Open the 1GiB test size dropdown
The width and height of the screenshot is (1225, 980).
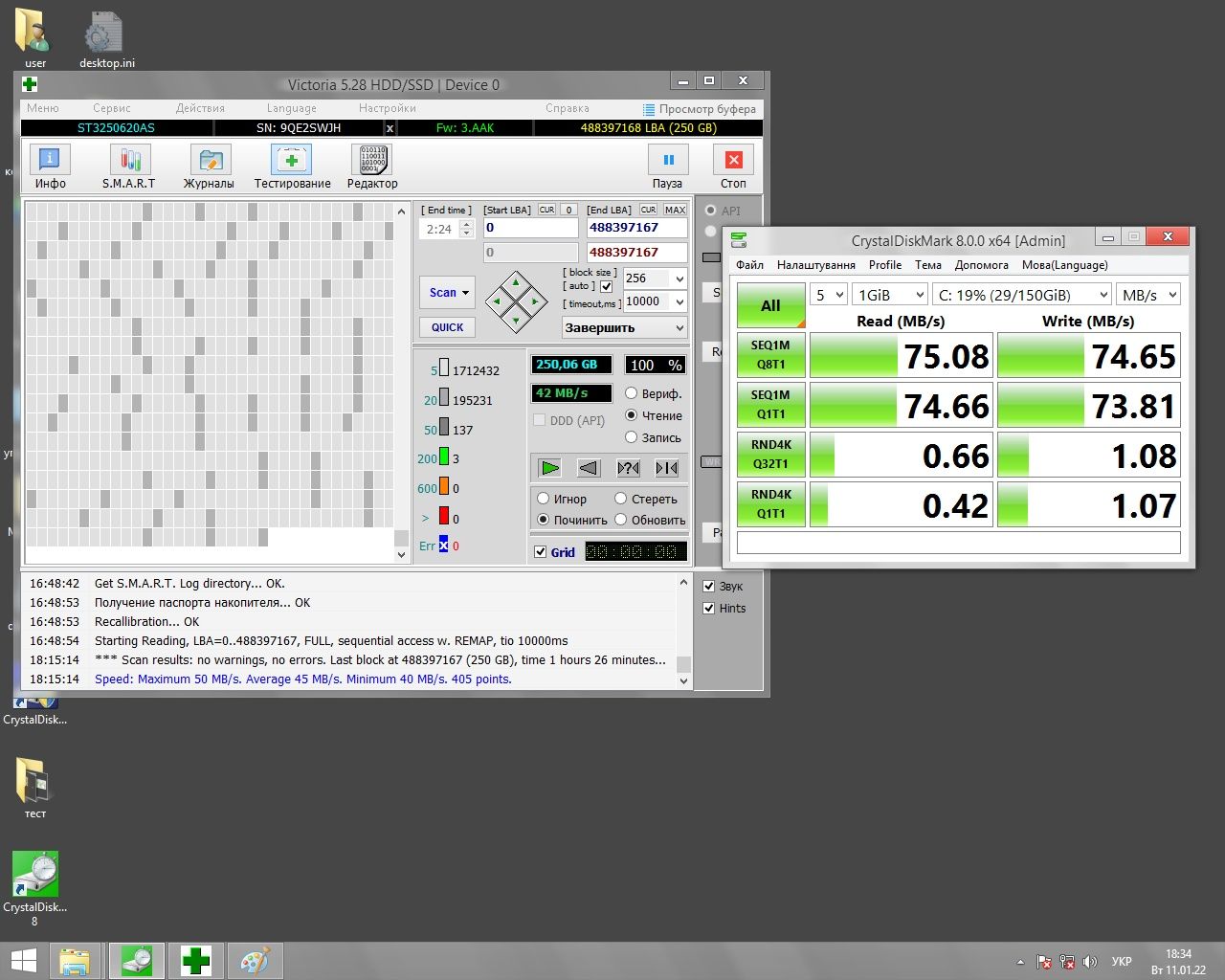point(890,295)
